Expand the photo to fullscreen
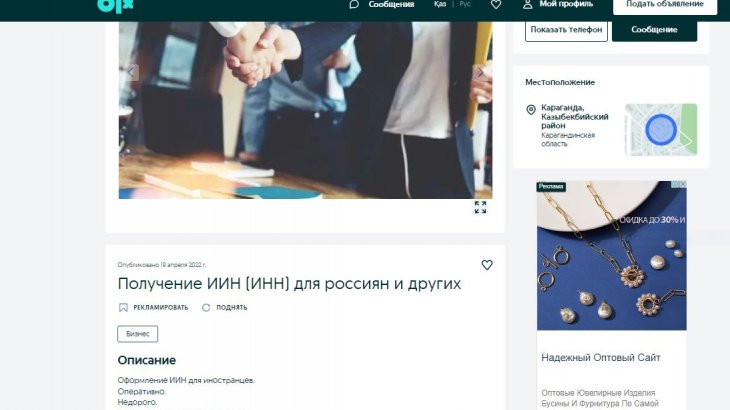This screenshot has width=730, height=410. [480, 207]
